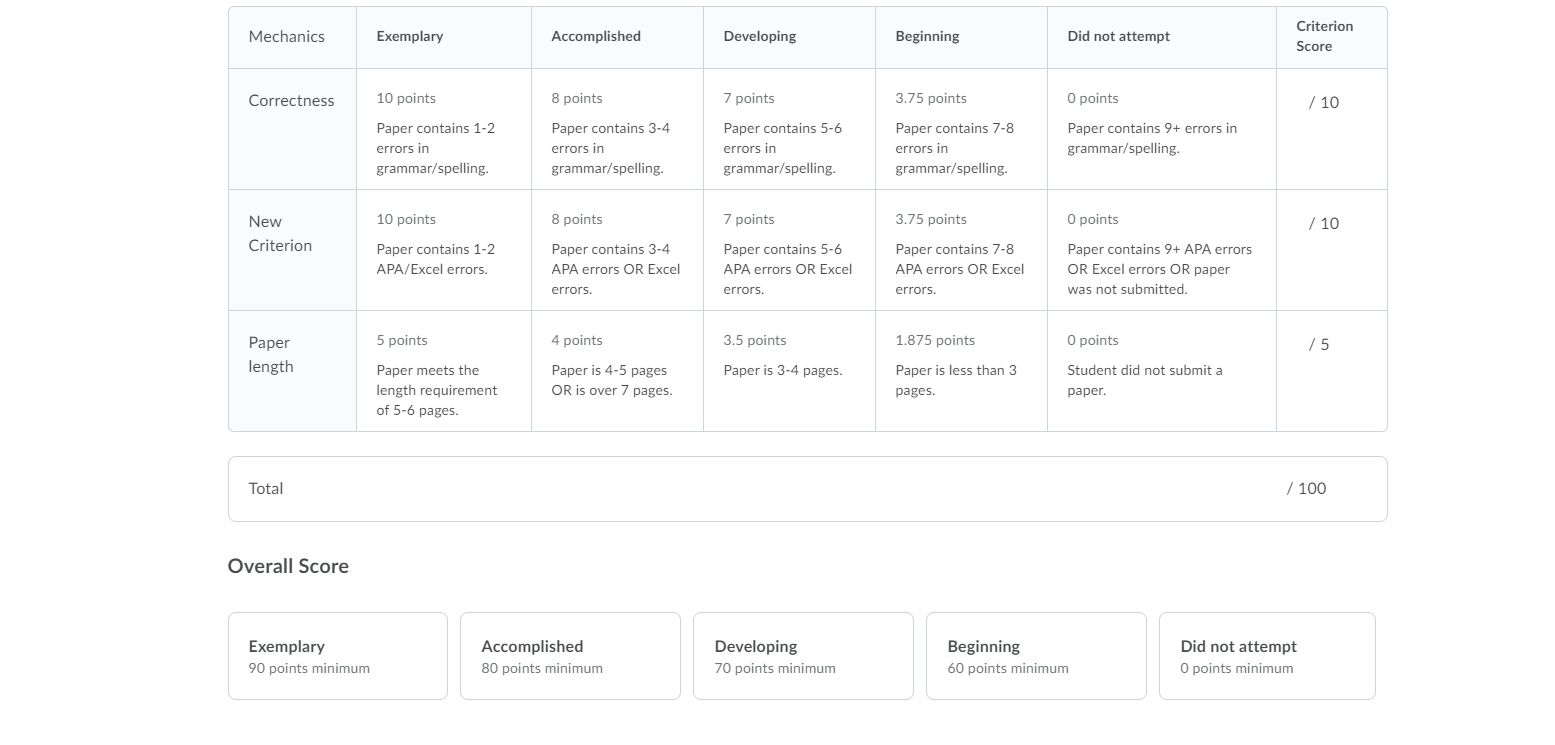Viewport: 1555px width, 745px height.
Task: Select Exemplary 10 points for Correctness
Action: point(443,129)
